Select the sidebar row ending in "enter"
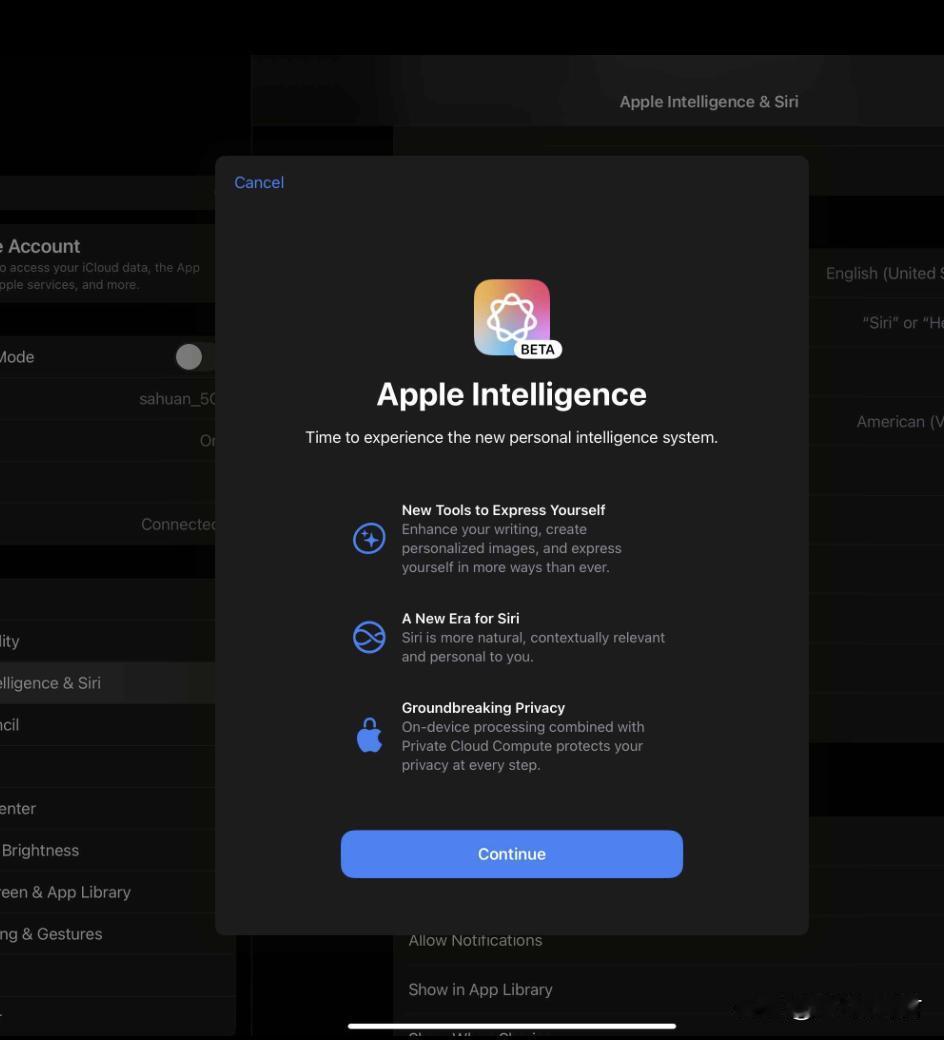This screenshot has width=944, height=1040. [107, 809]
